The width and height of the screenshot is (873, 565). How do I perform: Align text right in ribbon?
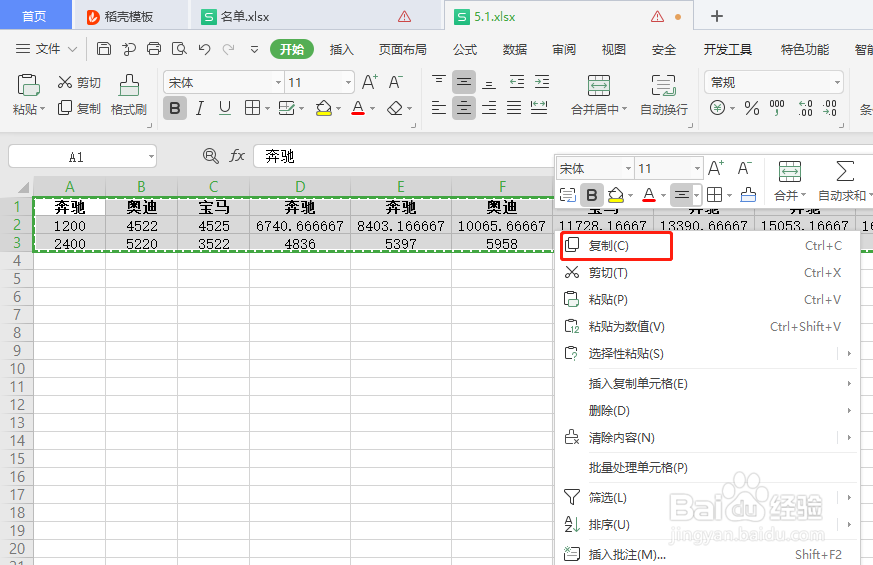pyautogui.click(x=489, y=107)
